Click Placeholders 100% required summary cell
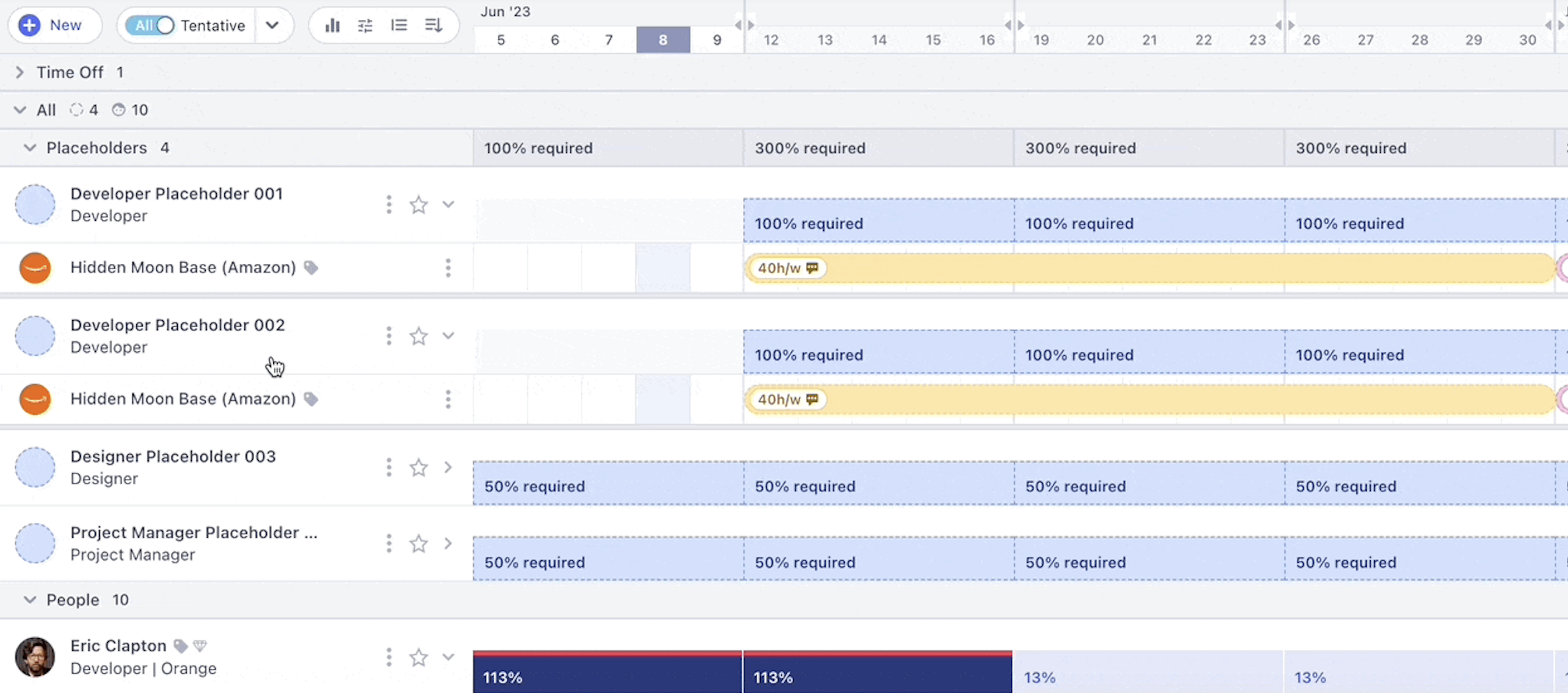 [x=608, y=148]
